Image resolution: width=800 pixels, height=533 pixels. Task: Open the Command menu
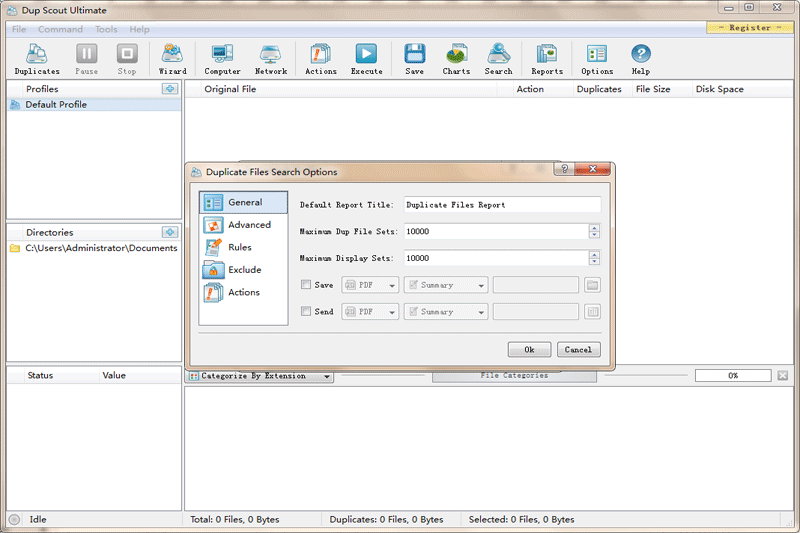coord(60,30)
